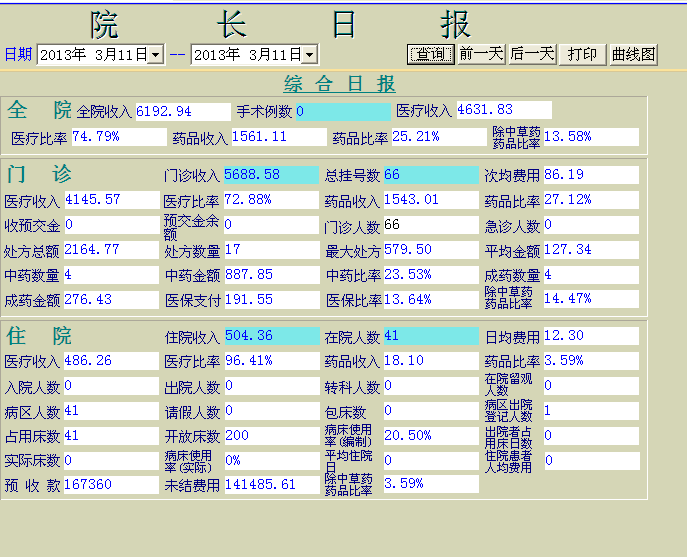
Task: Click 除中草药药品比率 value 13.58%
Action: click(591, 137)
